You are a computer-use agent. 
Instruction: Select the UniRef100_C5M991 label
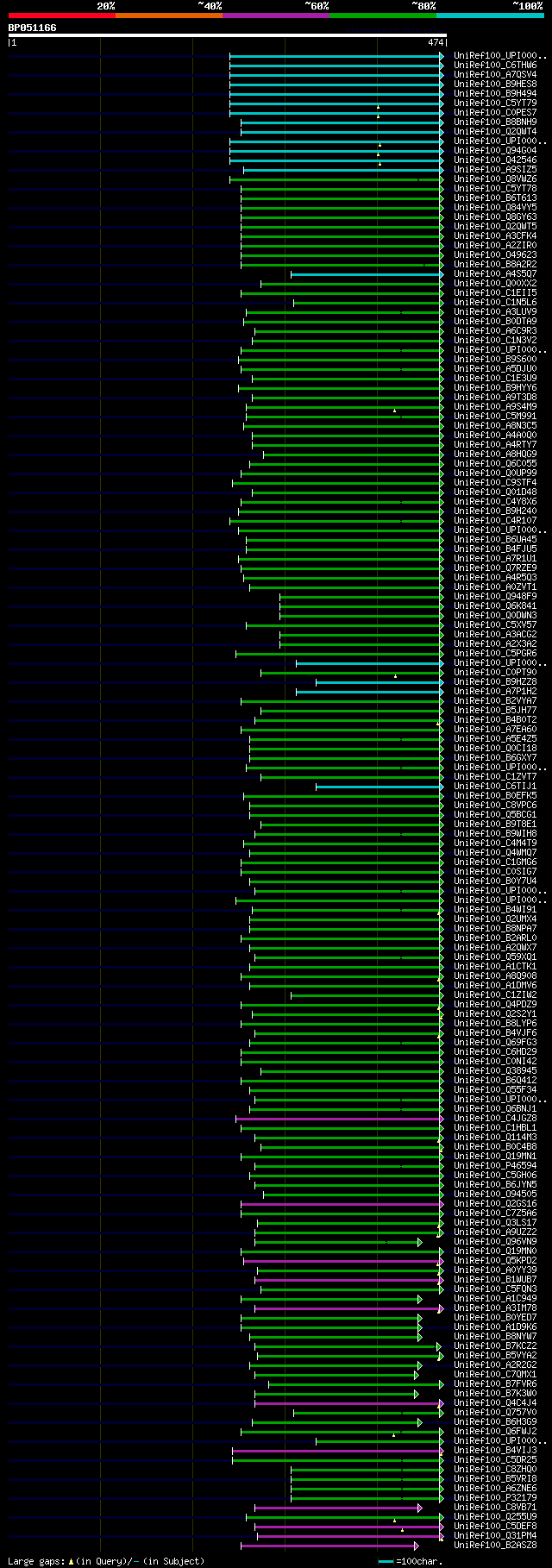(x=495, y=416)
